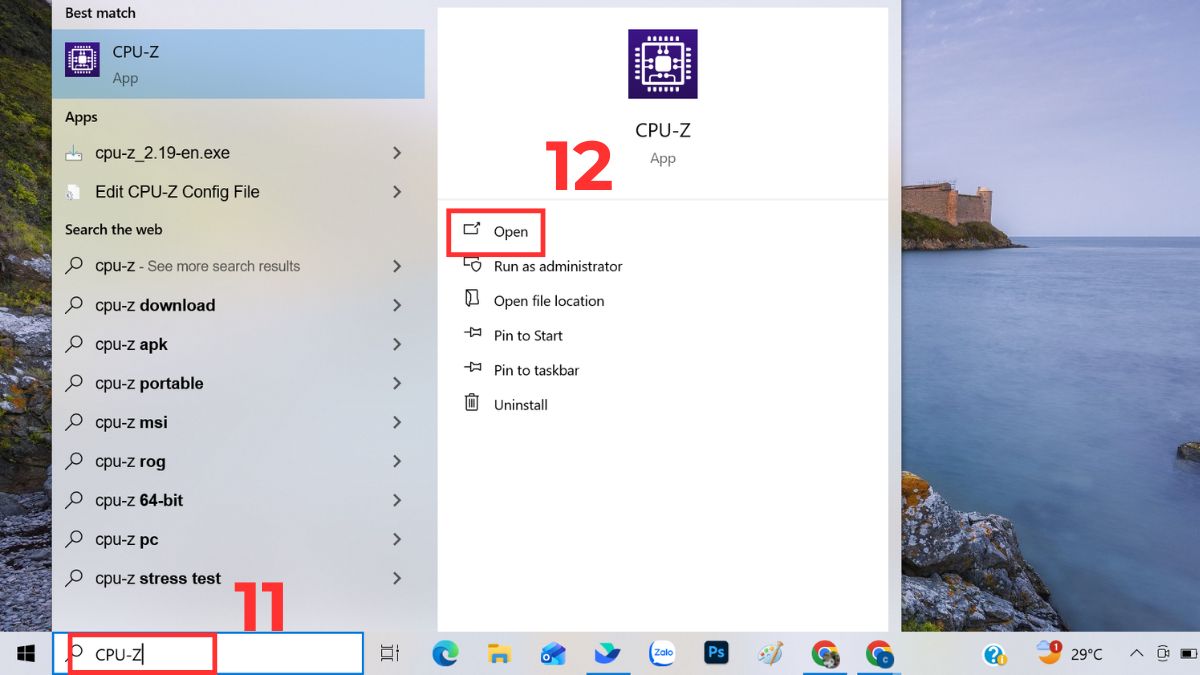The image size is (1200, 675).
Task: Select the 'cpu-z portable' web suggestion
Action: (149, 383)
